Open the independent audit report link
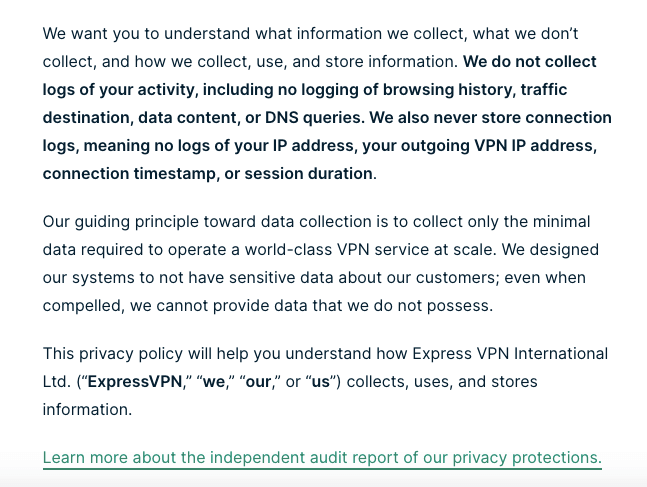The image size is (647, 487). coord(322,458)
